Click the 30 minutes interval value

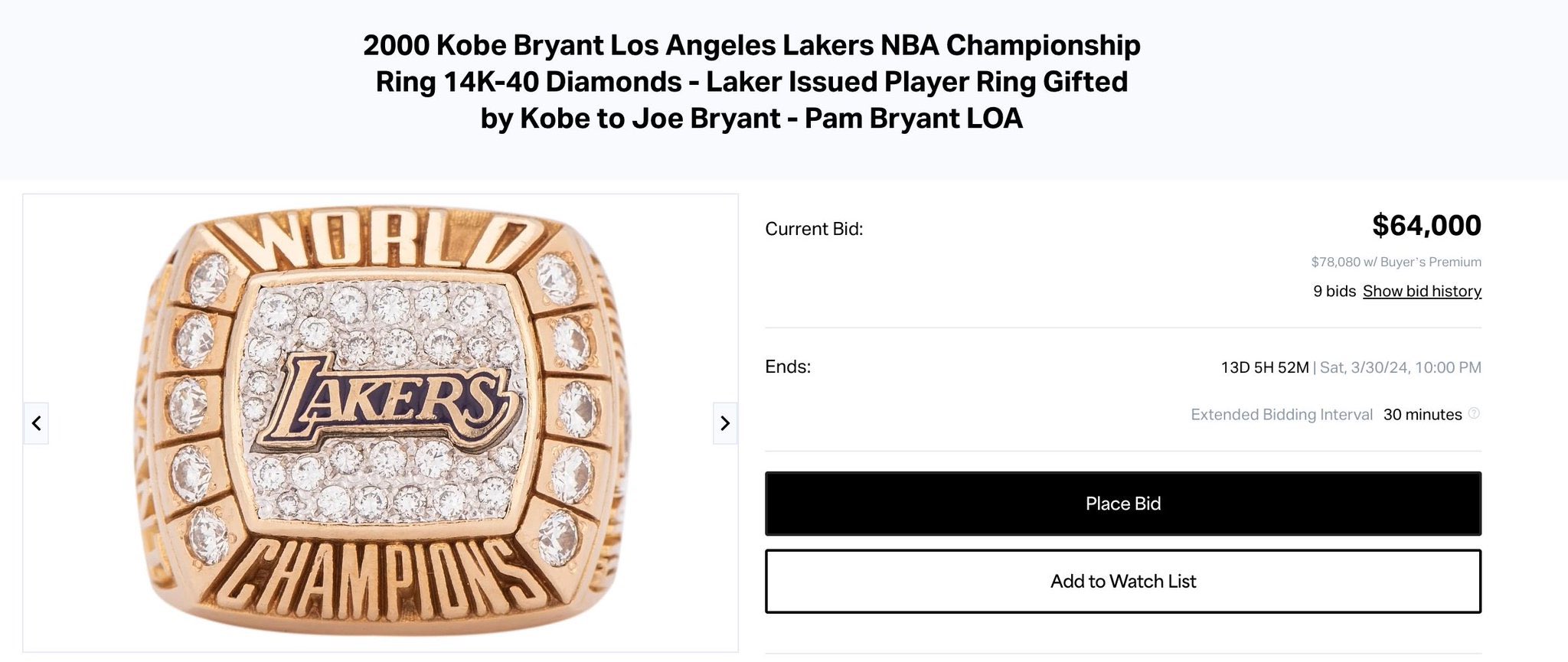[1423, 415]
